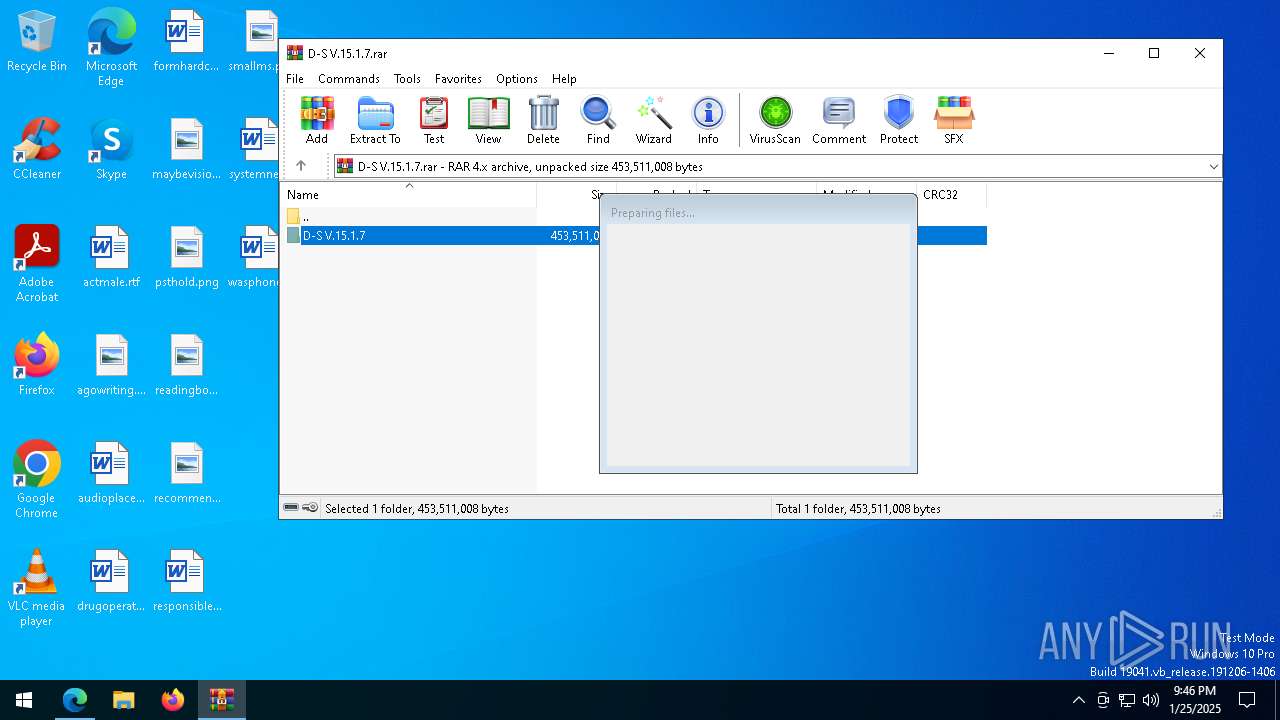This screenshot has height=720, width=1280.
Task: Click the SFX toolbar icon
Action: pos(954,121)
